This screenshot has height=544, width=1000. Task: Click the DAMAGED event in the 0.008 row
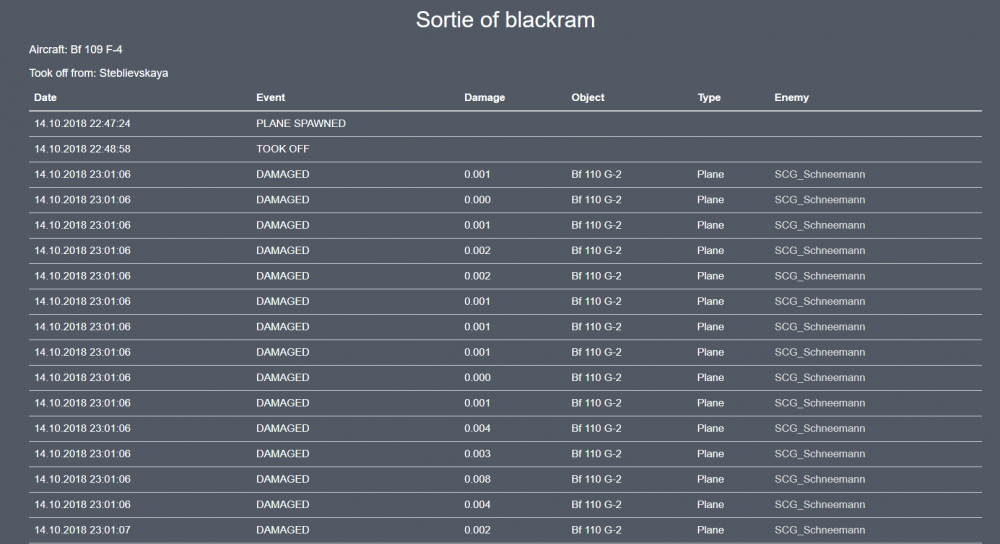pos(282,479)
